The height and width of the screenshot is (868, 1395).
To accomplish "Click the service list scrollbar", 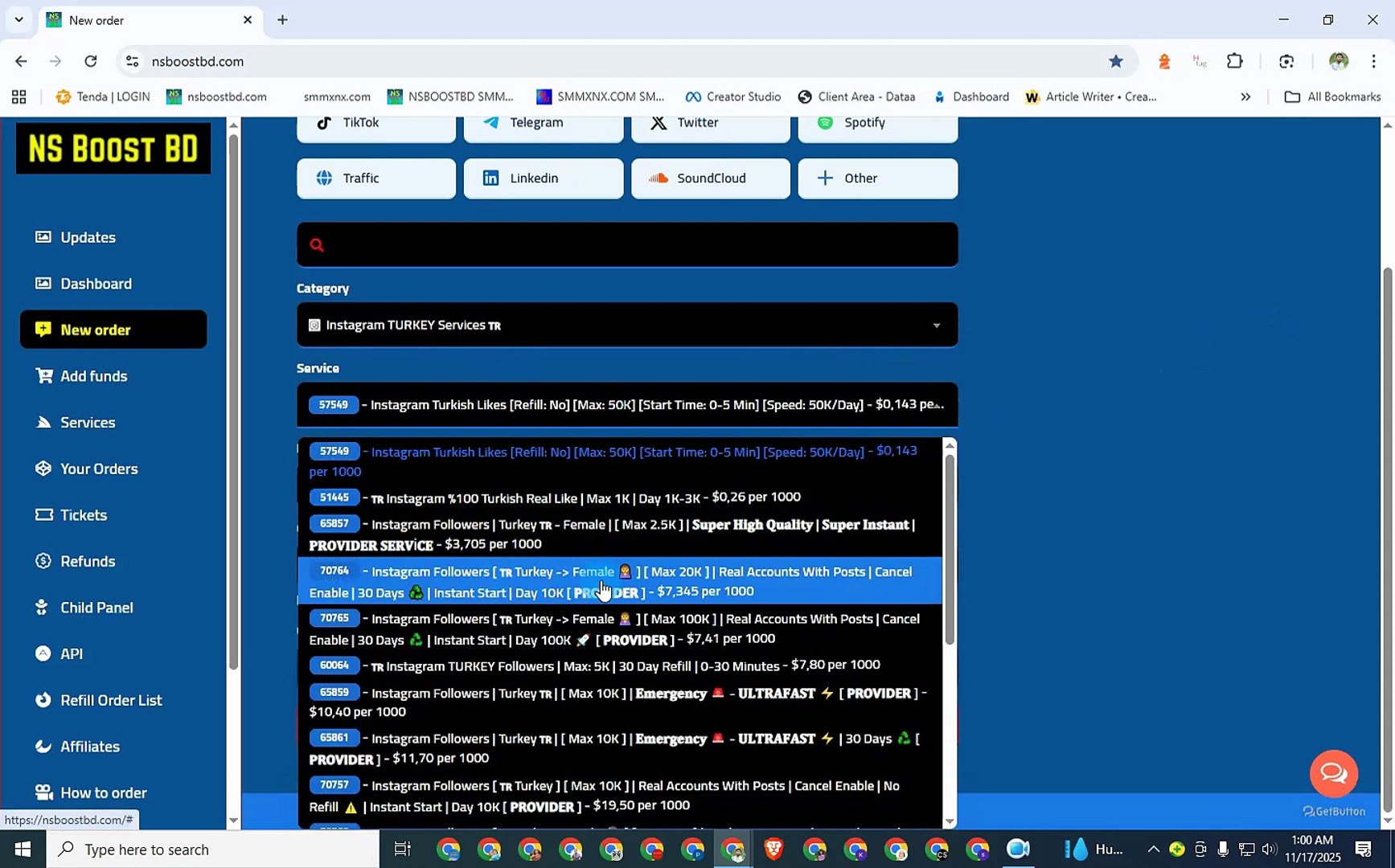I will [950, 551].
